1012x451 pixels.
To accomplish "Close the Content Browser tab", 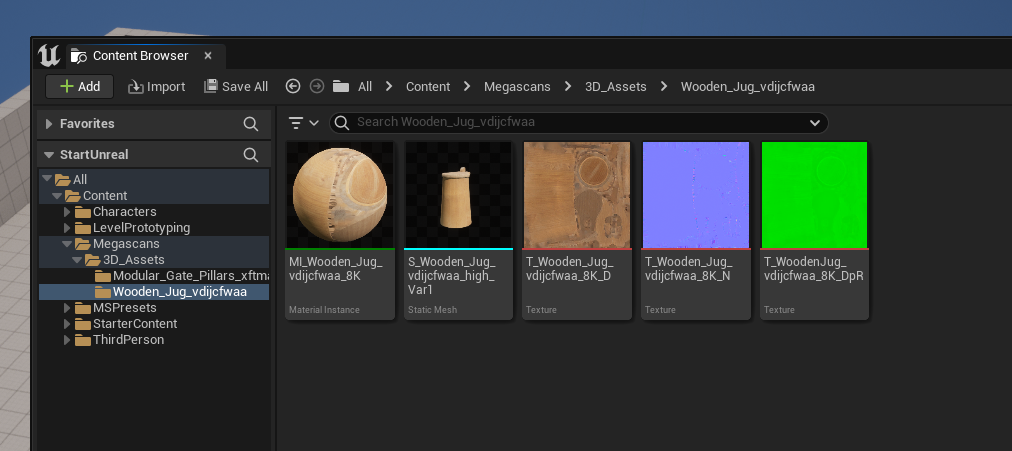I will click(x=208, y=55).
